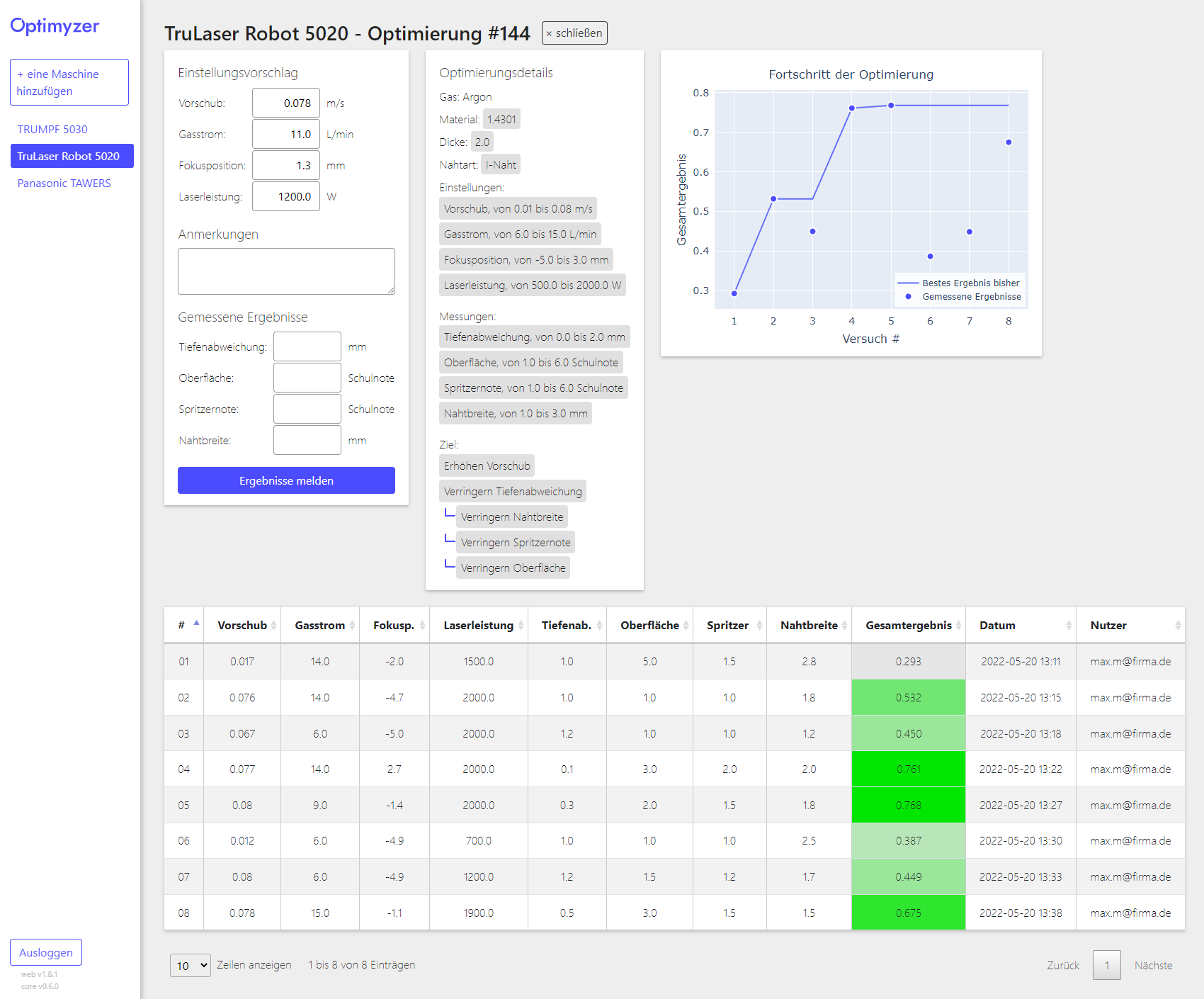
Task: Sort table by Oberfläche column
Action: (x=649, y=625)
